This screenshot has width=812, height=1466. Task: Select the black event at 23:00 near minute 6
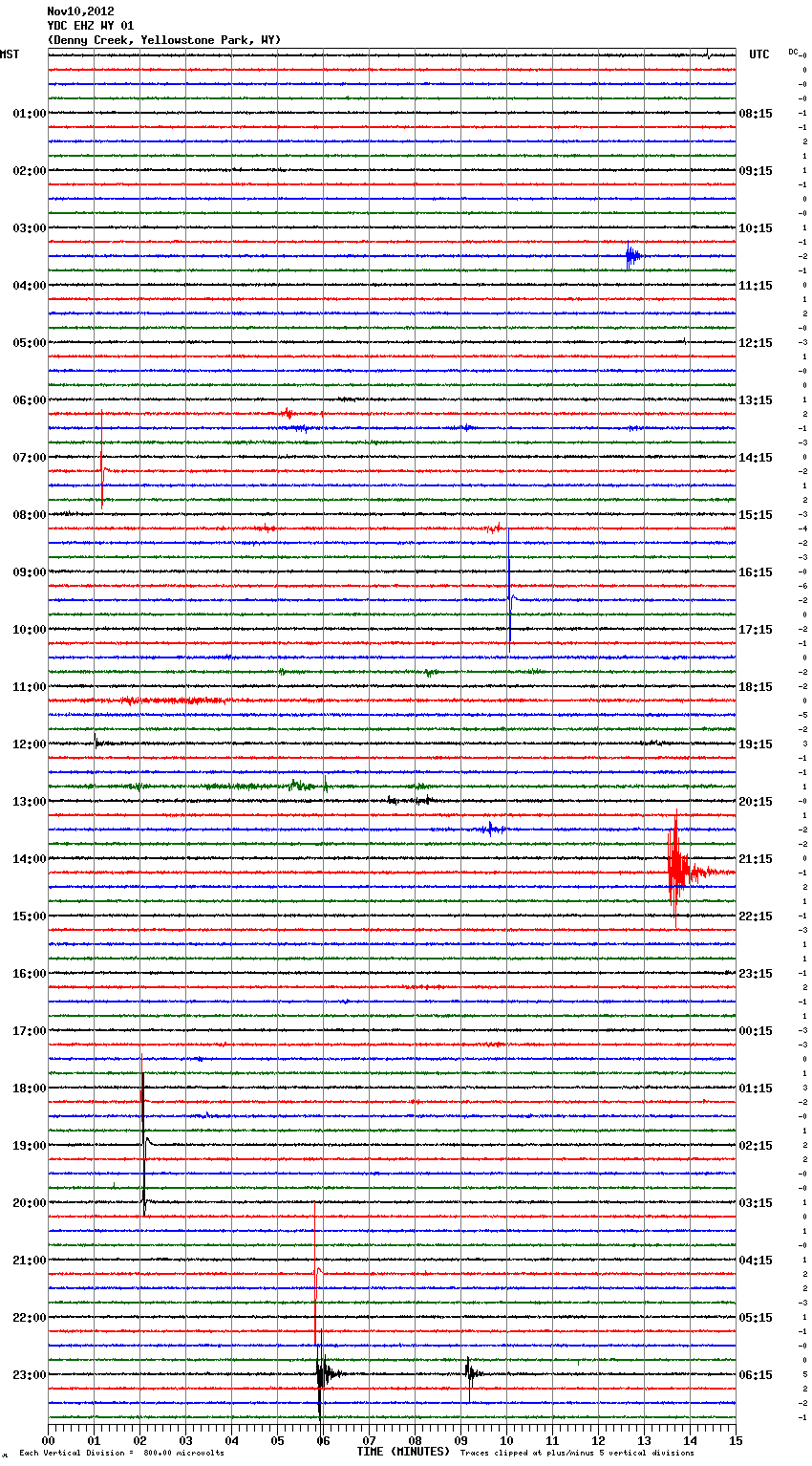[x=322, y=1374]
